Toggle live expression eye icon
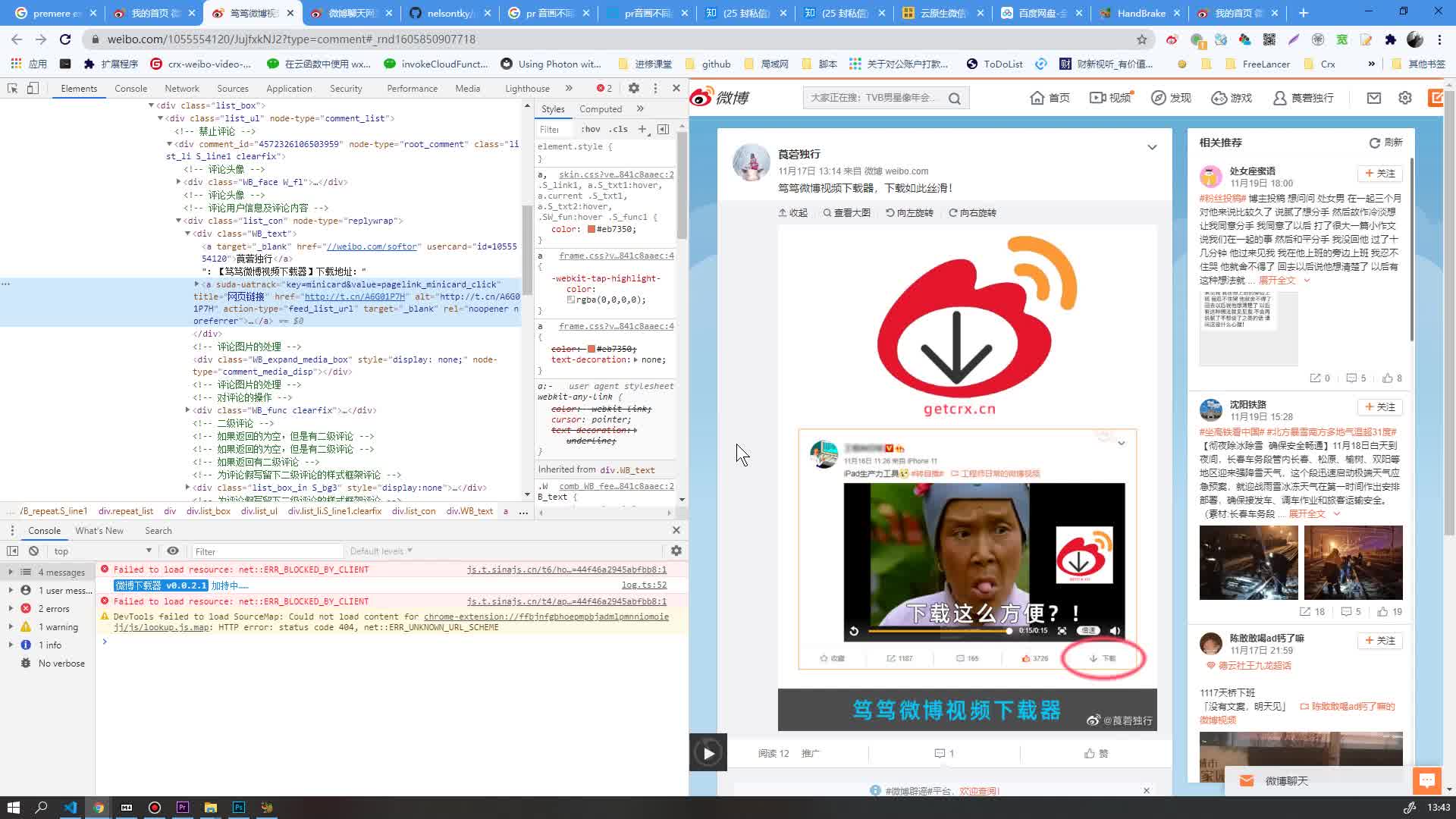The width and height of the screenshot is (1456, 819). tap(173, 551)
